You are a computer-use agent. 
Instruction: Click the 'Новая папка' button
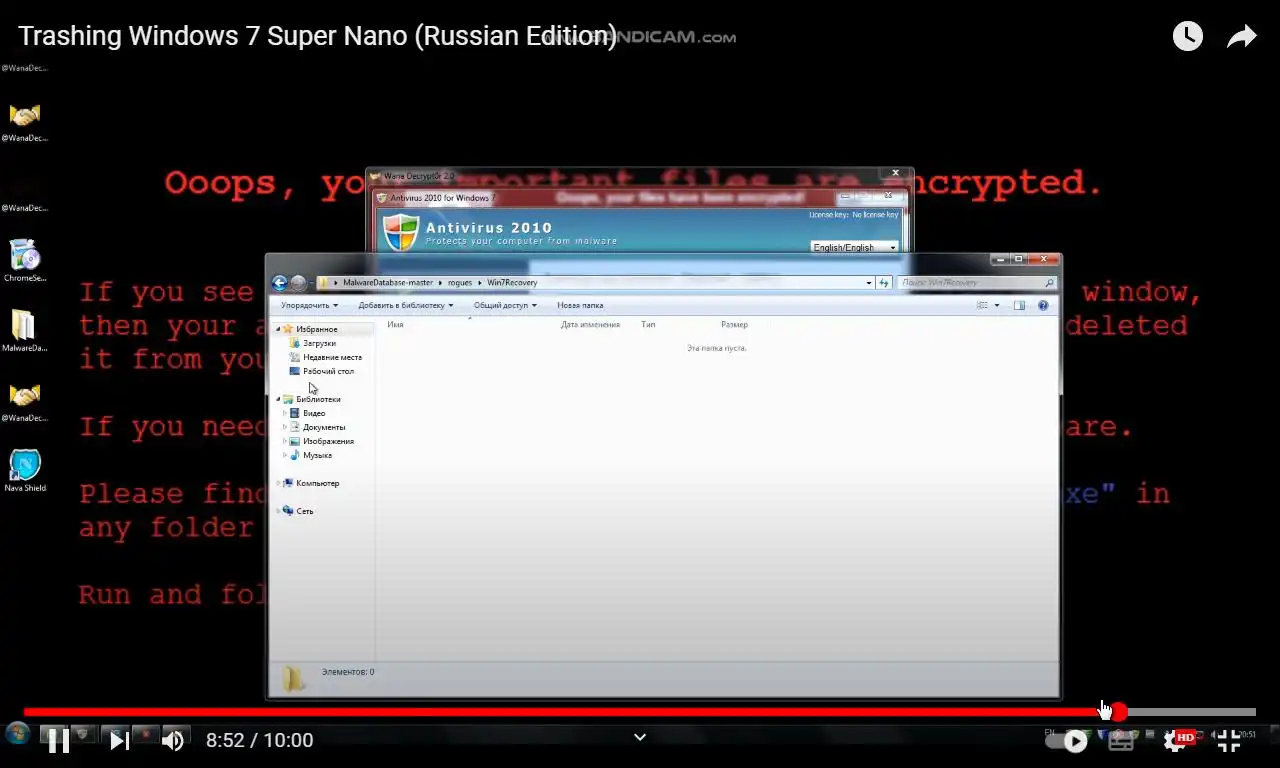tap(580, 305)
